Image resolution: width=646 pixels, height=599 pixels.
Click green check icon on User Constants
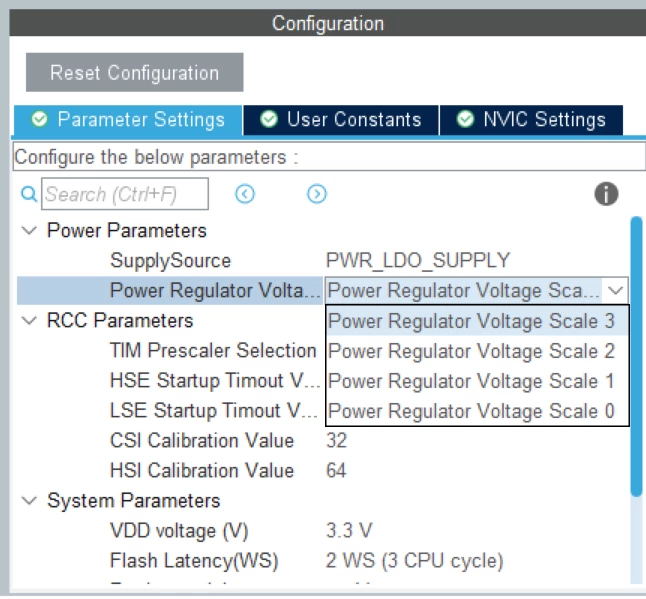(269, 119)
